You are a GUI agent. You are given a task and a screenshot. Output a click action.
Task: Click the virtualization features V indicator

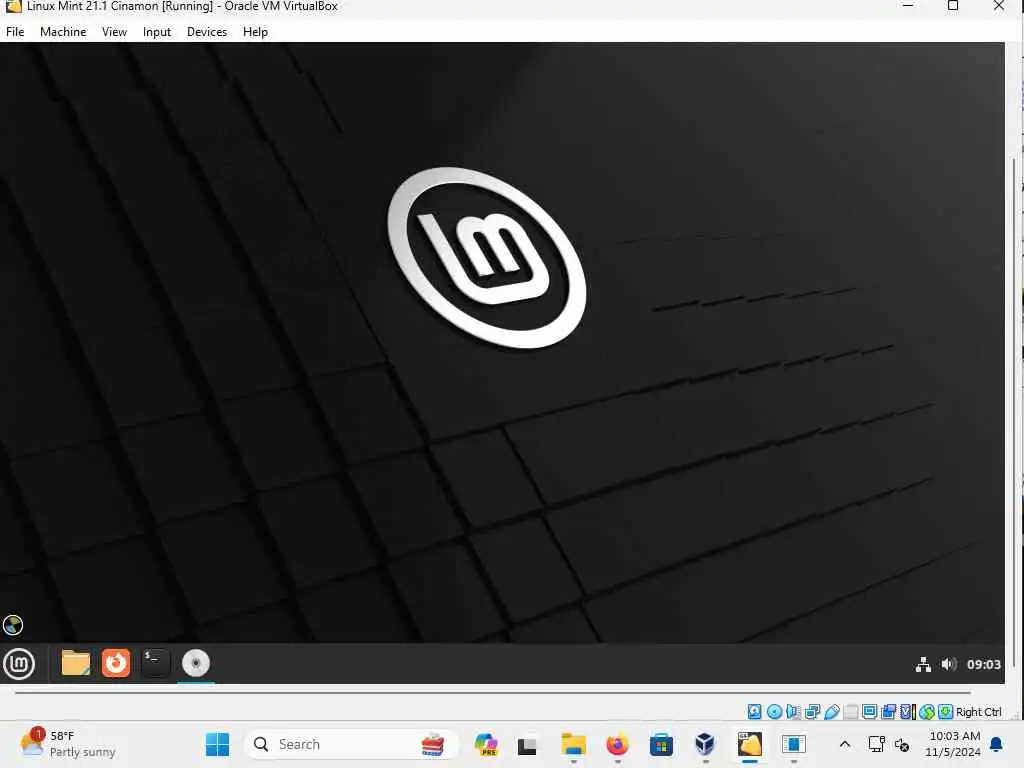click(x=908, y=712)
